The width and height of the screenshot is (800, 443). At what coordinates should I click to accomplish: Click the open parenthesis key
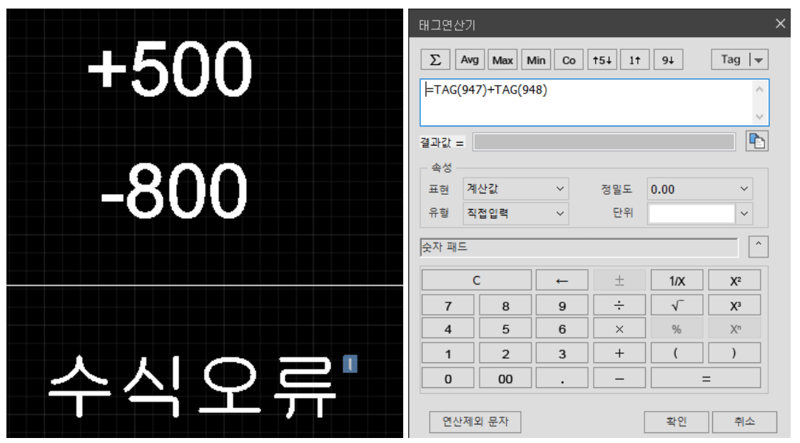point(677,353)
